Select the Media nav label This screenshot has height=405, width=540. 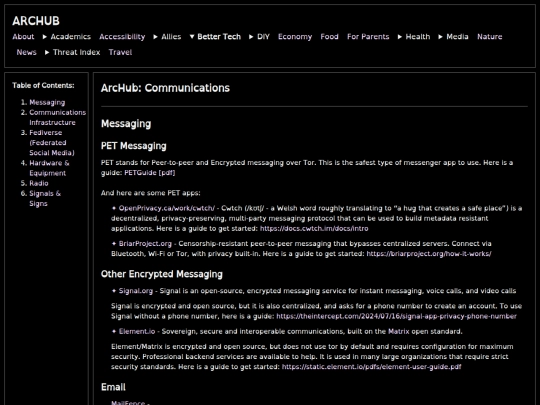coord(457,37)
